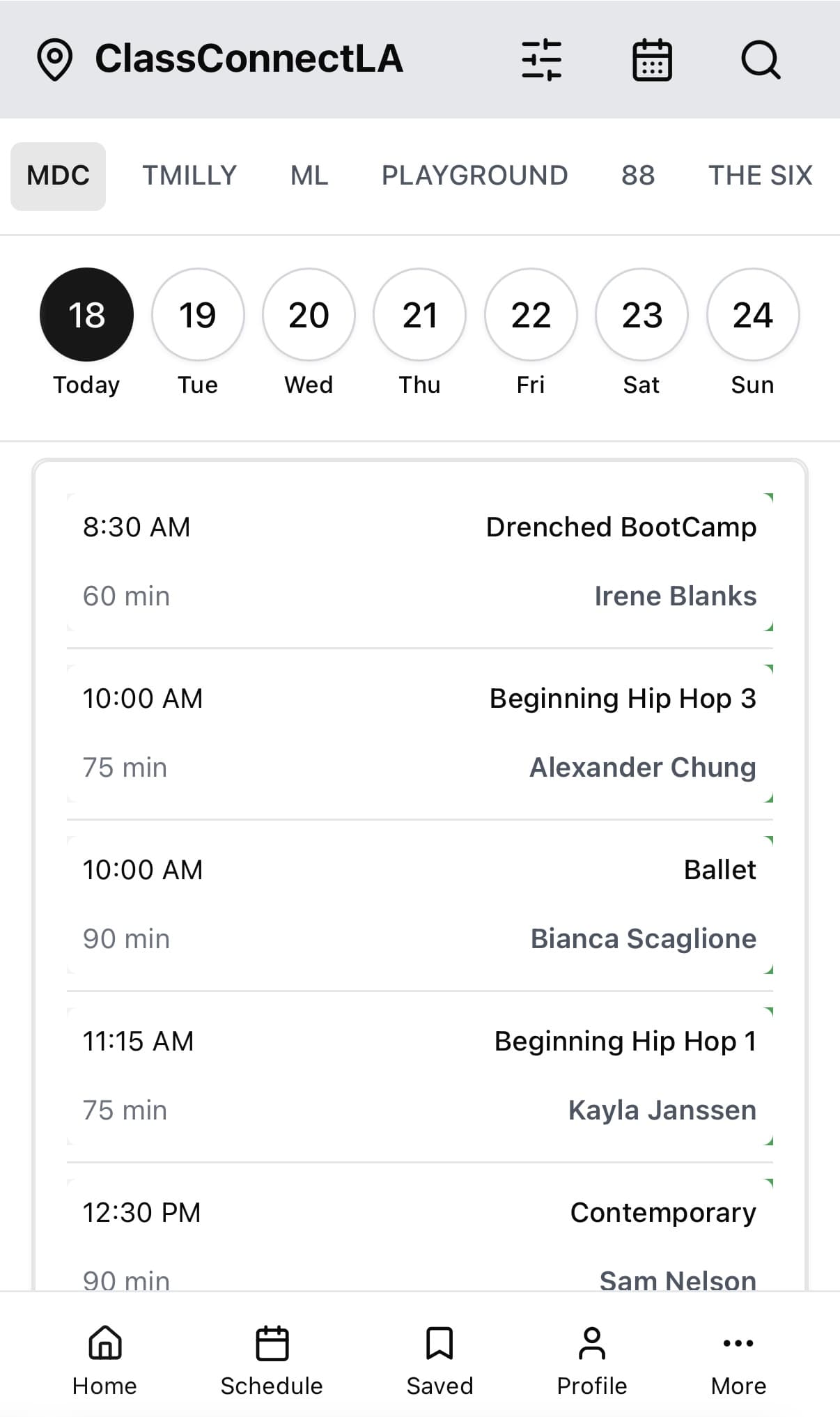This screenshot has height=1417, width=840.
Task: Open the Drenched BootCamp class
Action: (419, 561)
